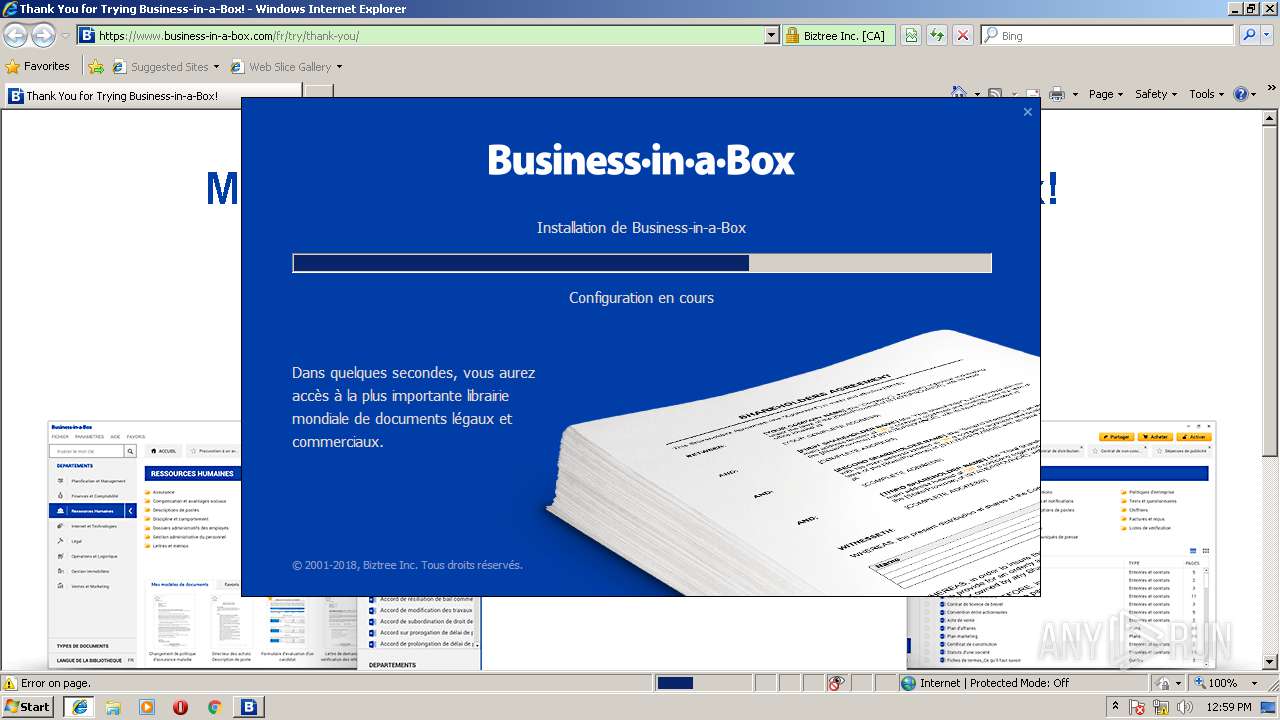Screen dimensions: 1280x720
Task: Expand the Help dropdown arrow
Action: [x=1254, y=94]
